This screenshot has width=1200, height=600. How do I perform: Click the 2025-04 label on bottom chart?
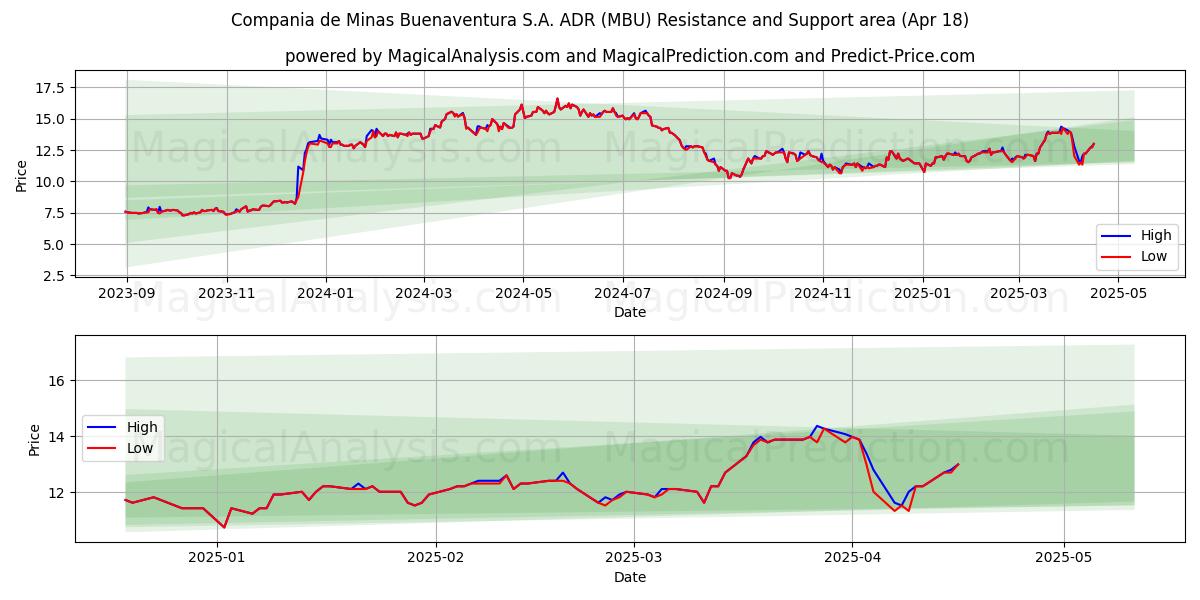click(x=852, y=559)
